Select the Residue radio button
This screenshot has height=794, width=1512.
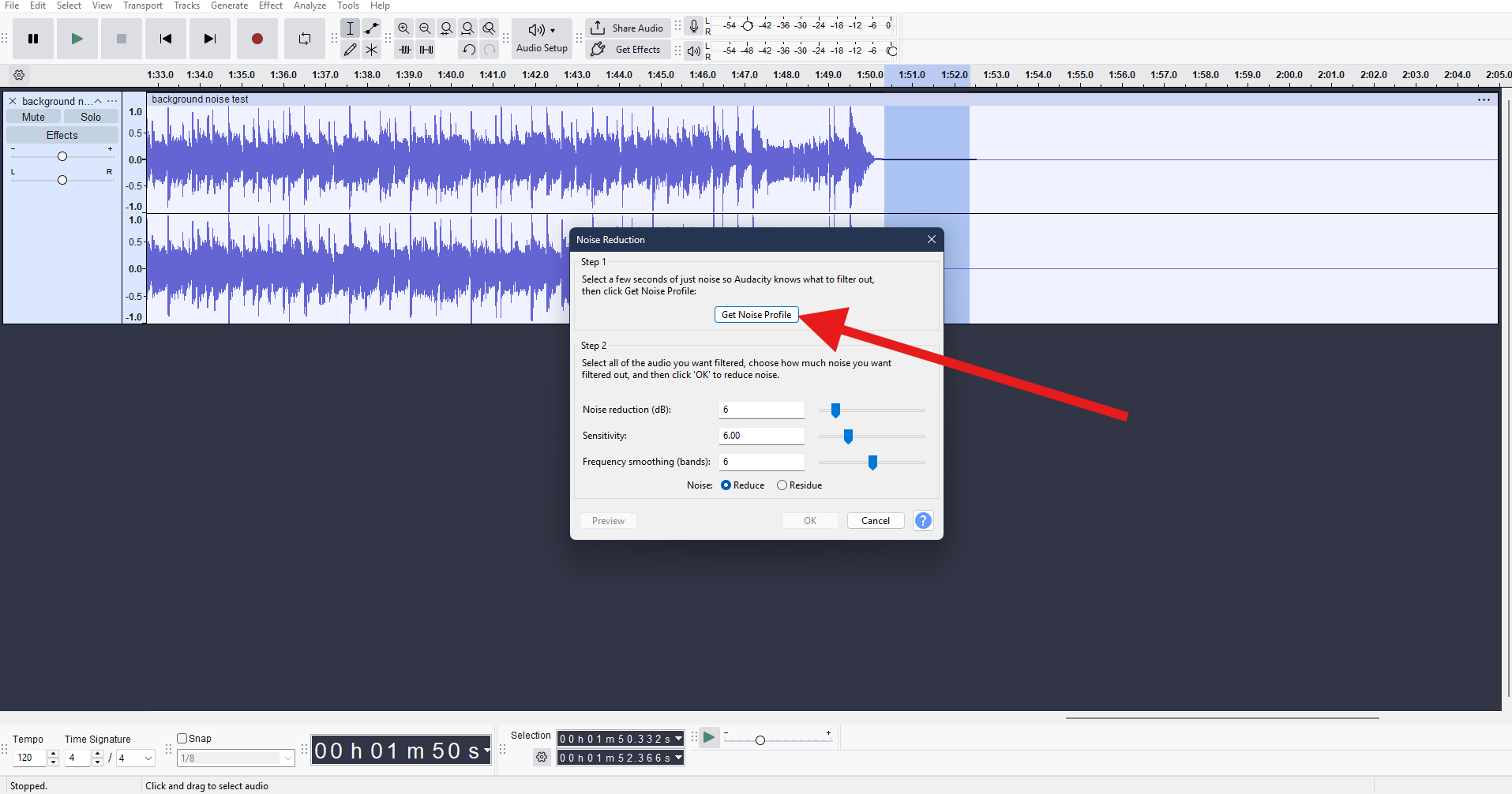click(x=782, y=485)
